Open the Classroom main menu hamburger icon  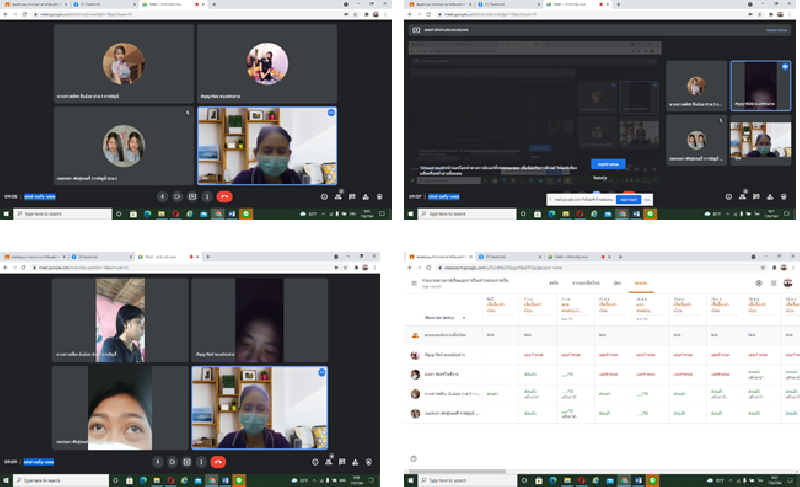click(413, 283)
